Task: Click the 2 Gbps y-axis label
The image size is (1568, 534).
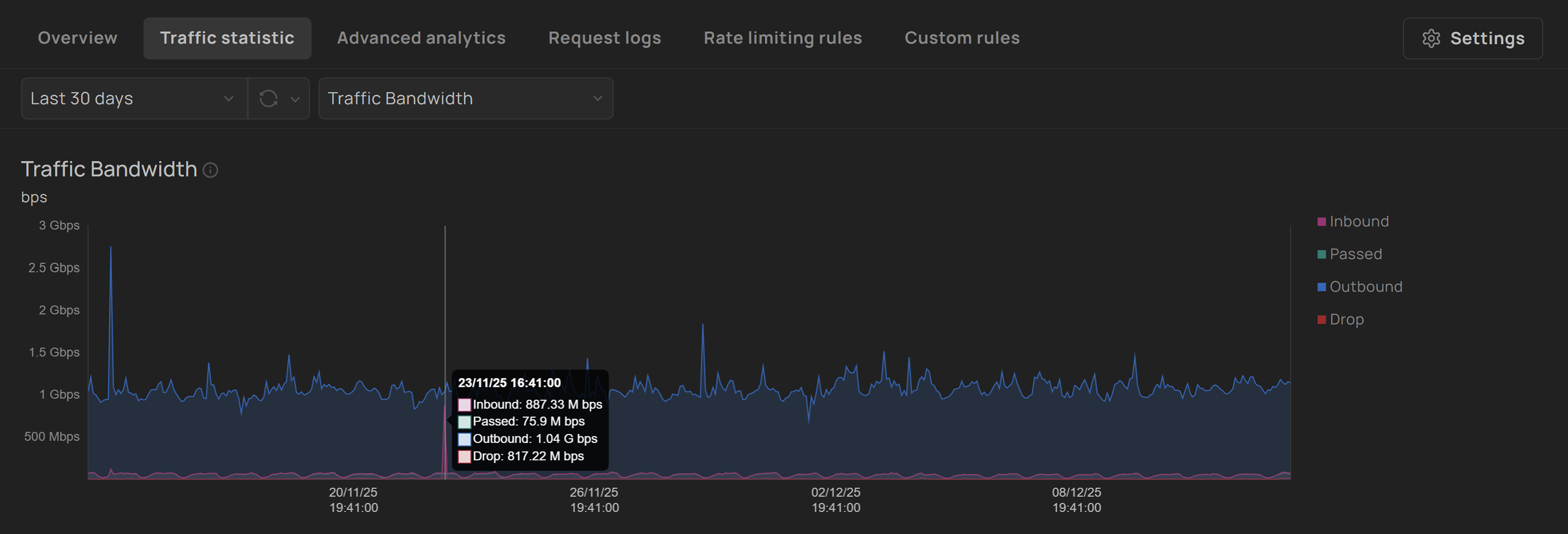Action: (59, 310)
